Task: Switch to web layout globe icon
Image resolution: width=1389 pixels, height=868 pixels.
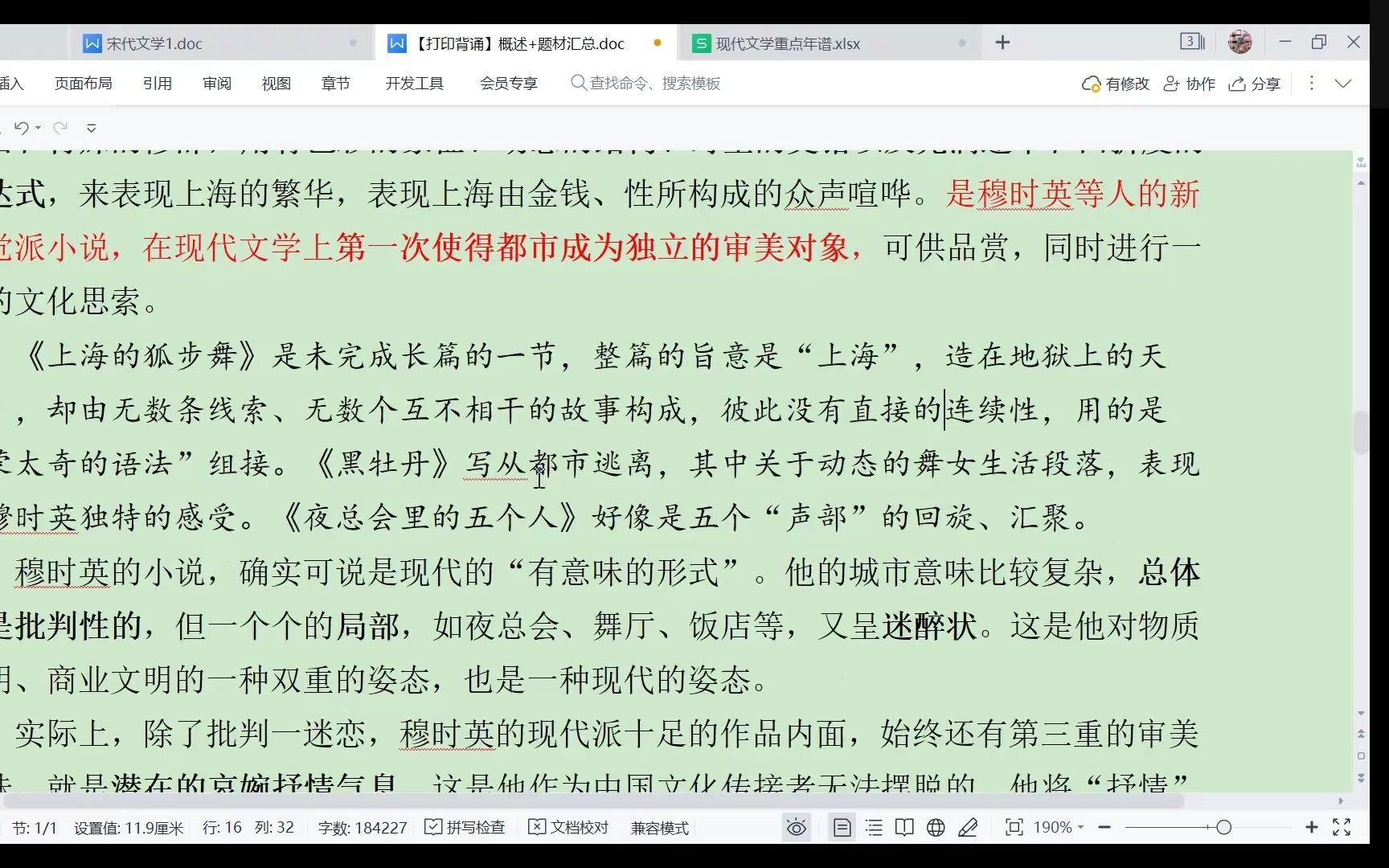Action: click(936, 828)
